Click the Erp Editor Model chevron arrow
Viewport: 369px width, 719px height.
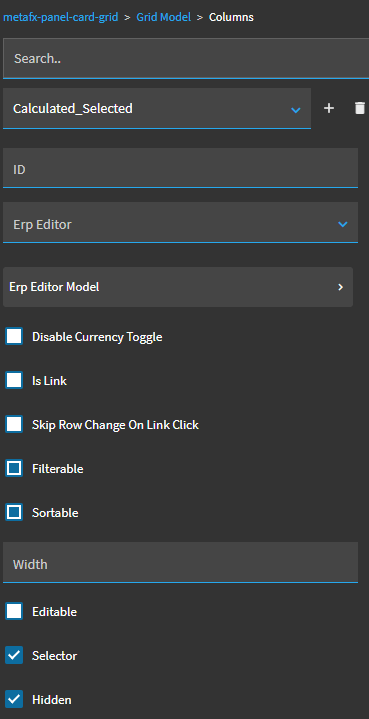341,287
